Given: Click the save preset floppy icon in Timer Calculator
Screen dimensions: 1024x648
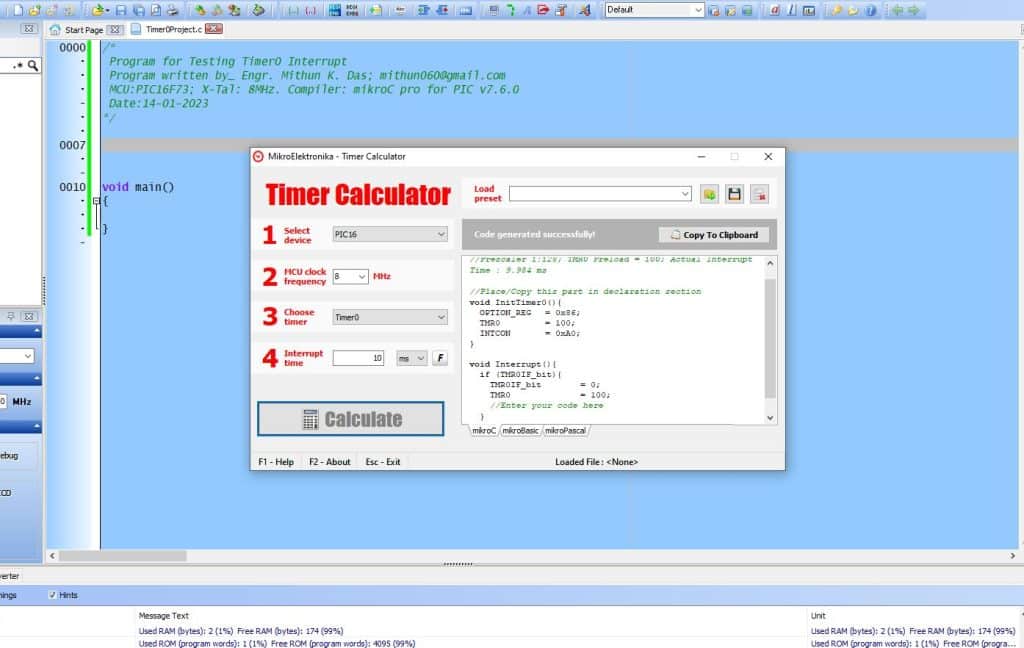Looking at the screenshot, I should point(734,194).
